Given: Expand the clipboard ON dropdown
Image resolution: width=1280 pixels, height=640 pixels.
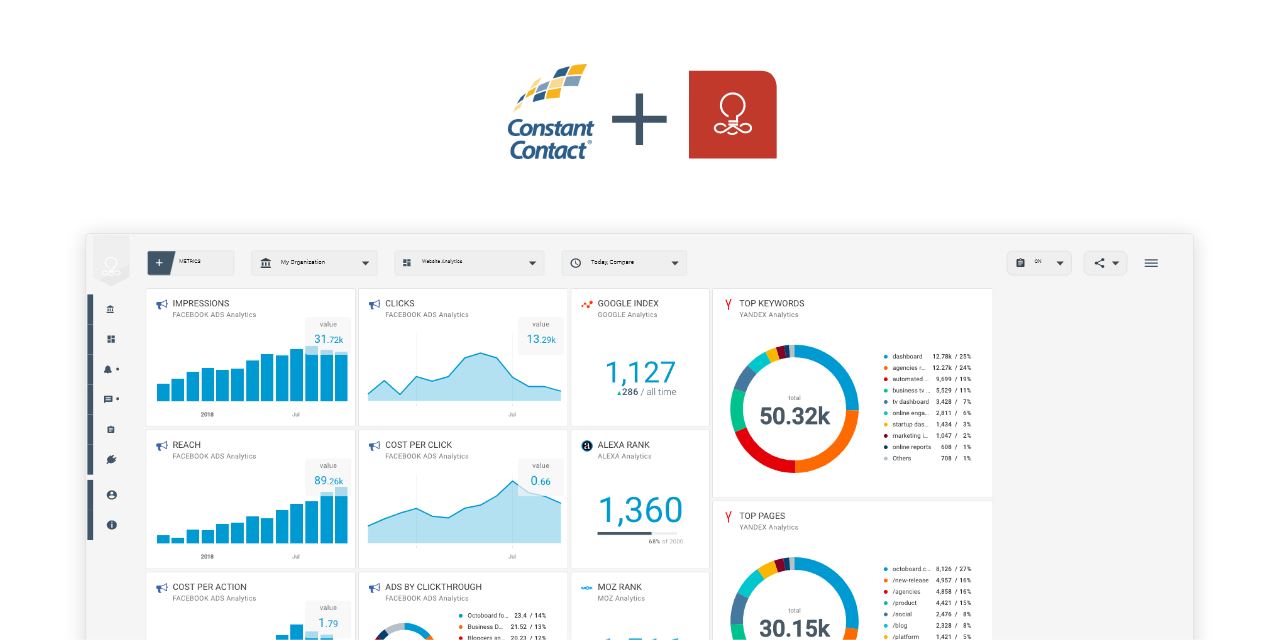Looking at the screenshot, I should click(x=1039, y=263).
